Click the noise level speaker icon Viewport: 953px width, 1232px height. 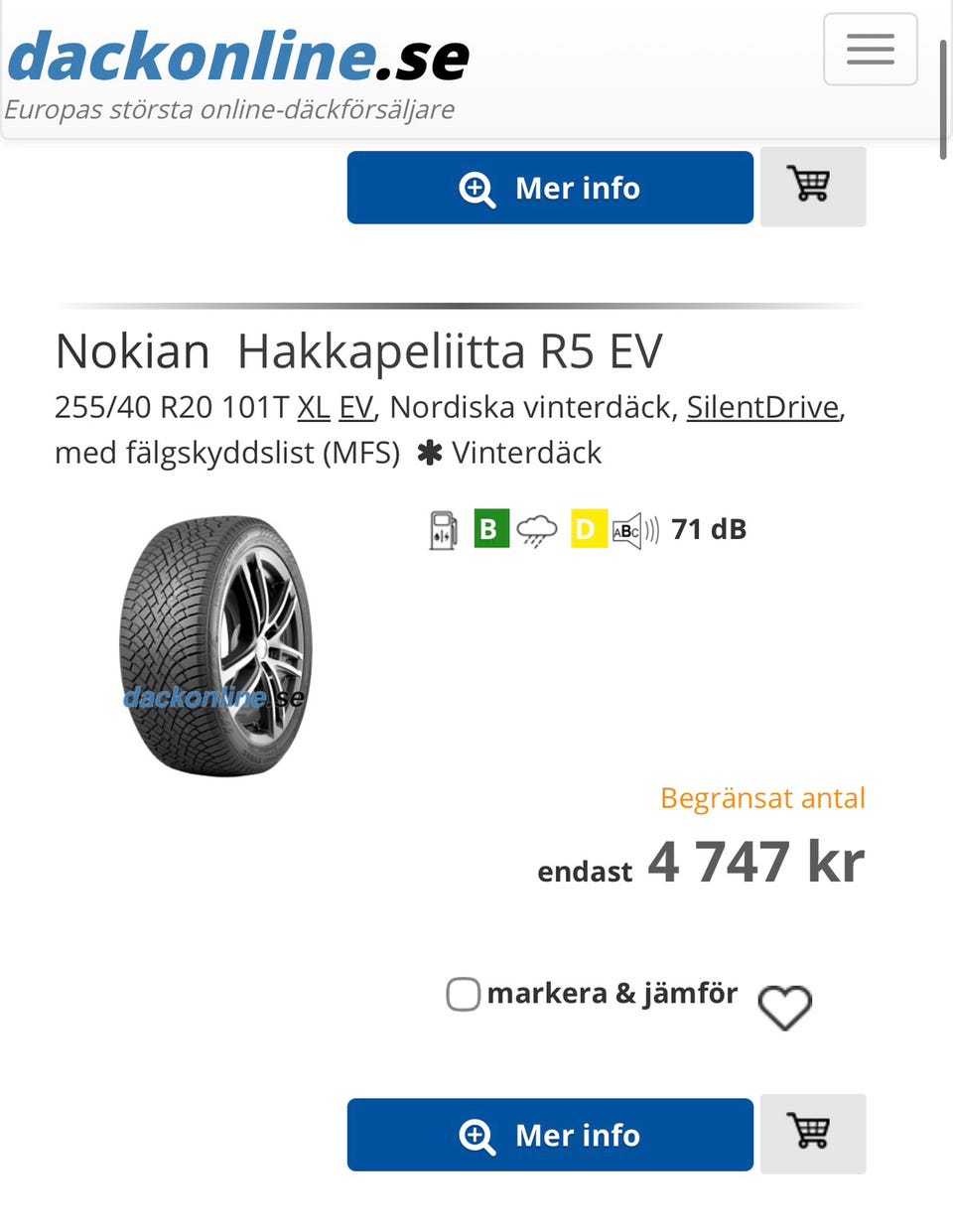click(x=635, y=530)
